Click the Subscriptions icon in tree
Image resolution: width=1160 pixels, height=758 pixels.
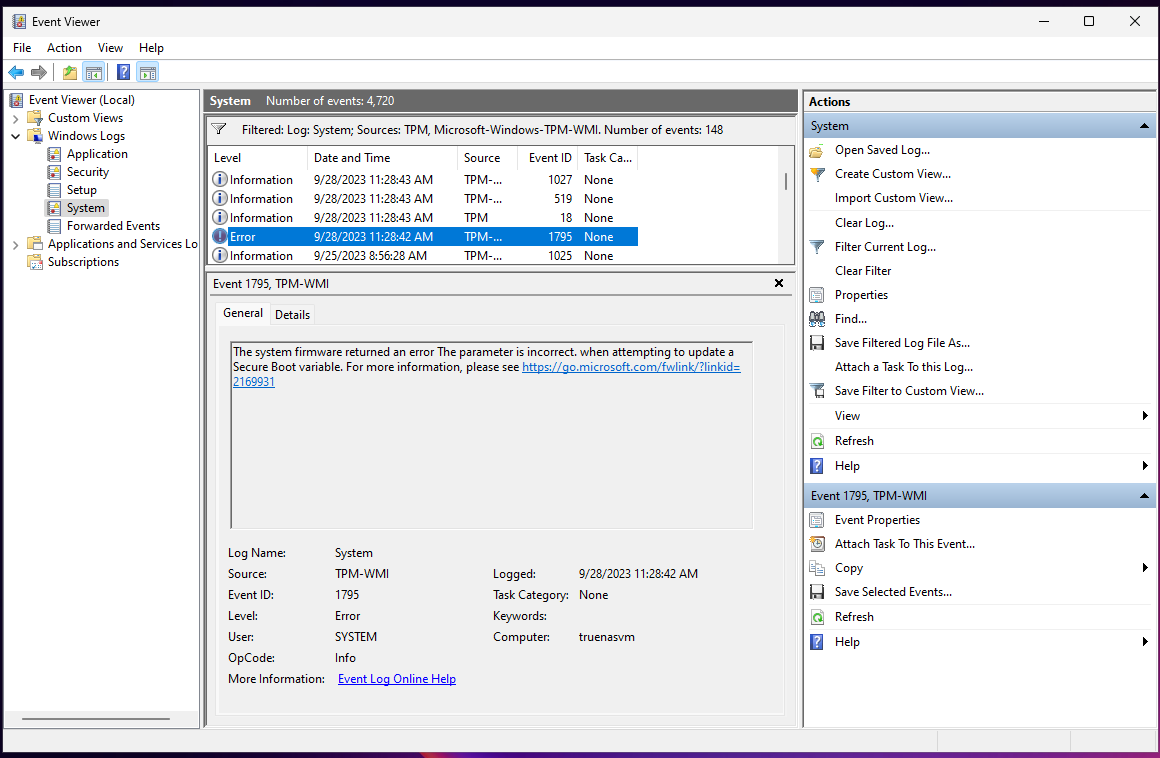[x=35, y=262]
